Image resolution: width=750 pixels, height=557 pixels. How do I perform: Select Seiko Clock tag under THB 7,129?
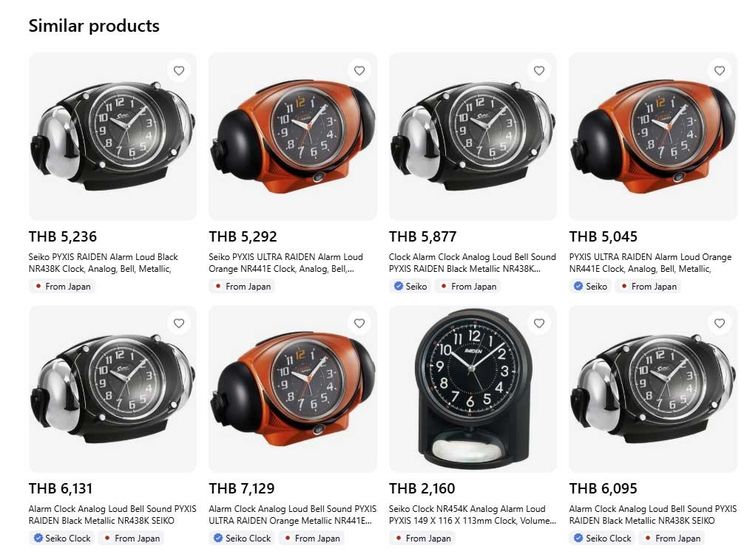[x=242, y=538]
